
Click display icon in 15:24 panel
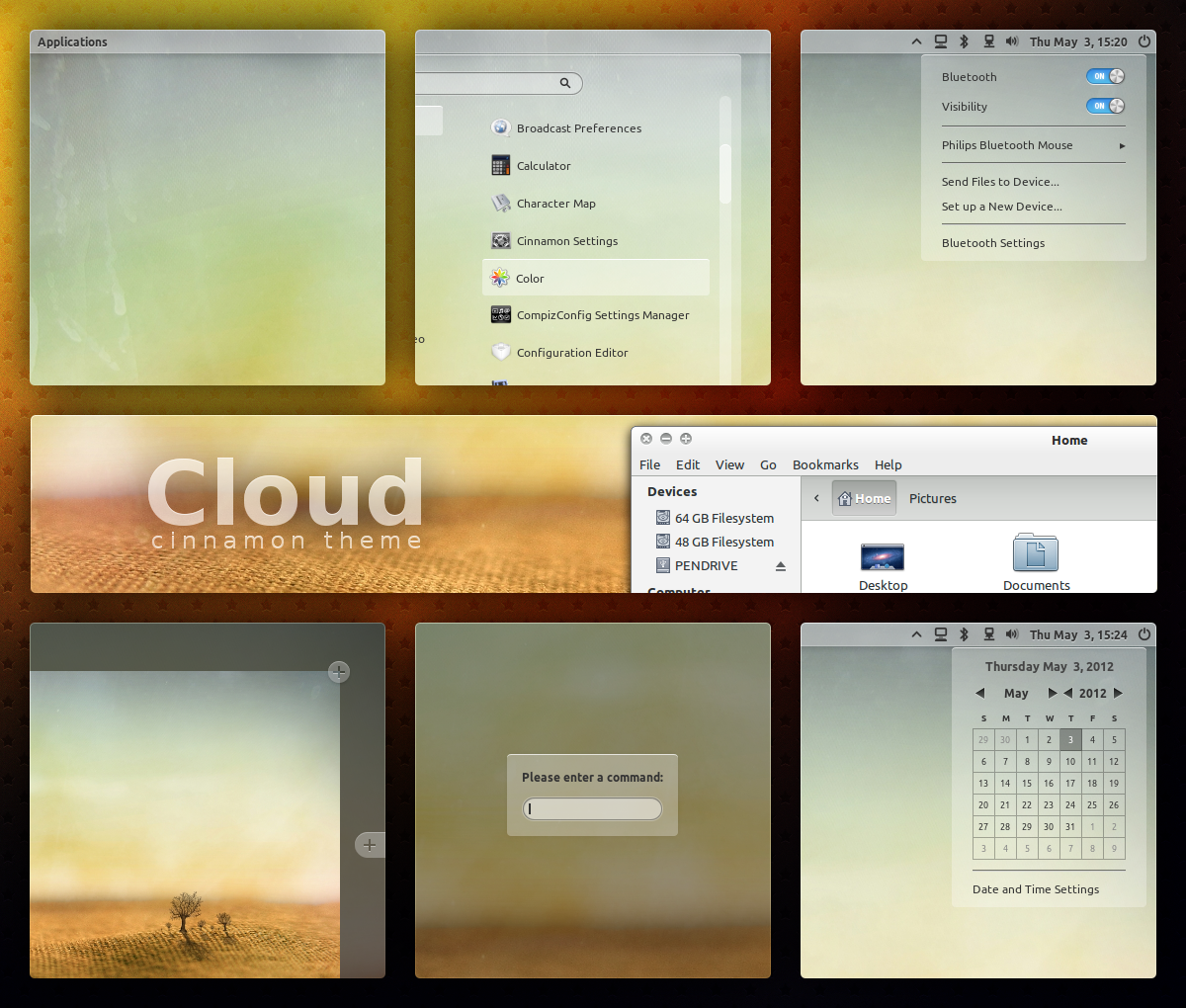(941, 634)
